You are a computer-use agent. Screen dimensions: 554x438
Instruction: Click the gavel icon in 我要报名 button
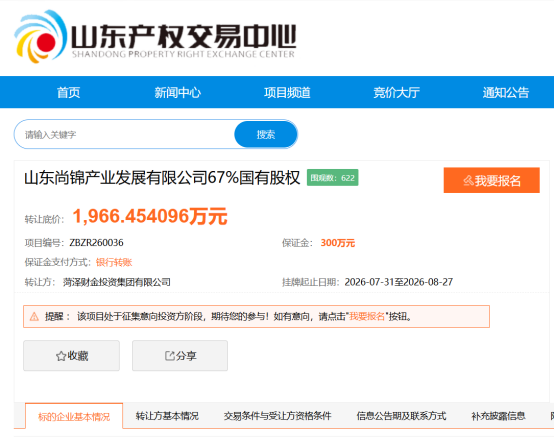pos(468,181)
